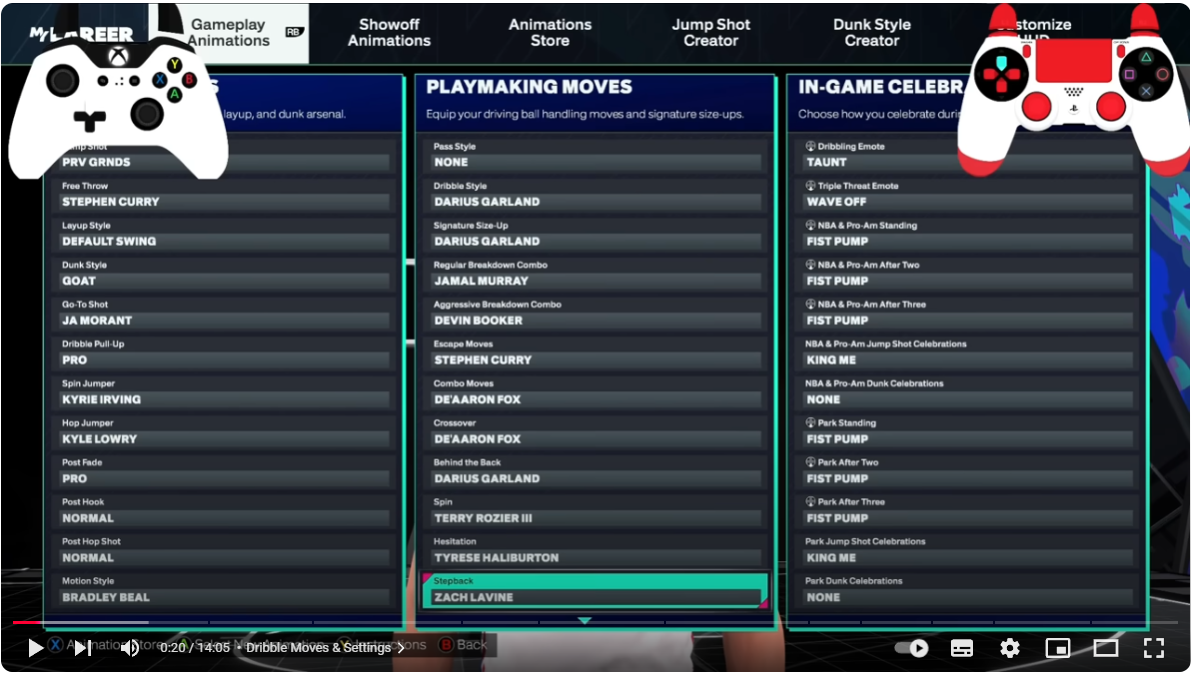Select Park After Three Fist Pump
This screenshot has width=1193, height=674.
(967, 511)
